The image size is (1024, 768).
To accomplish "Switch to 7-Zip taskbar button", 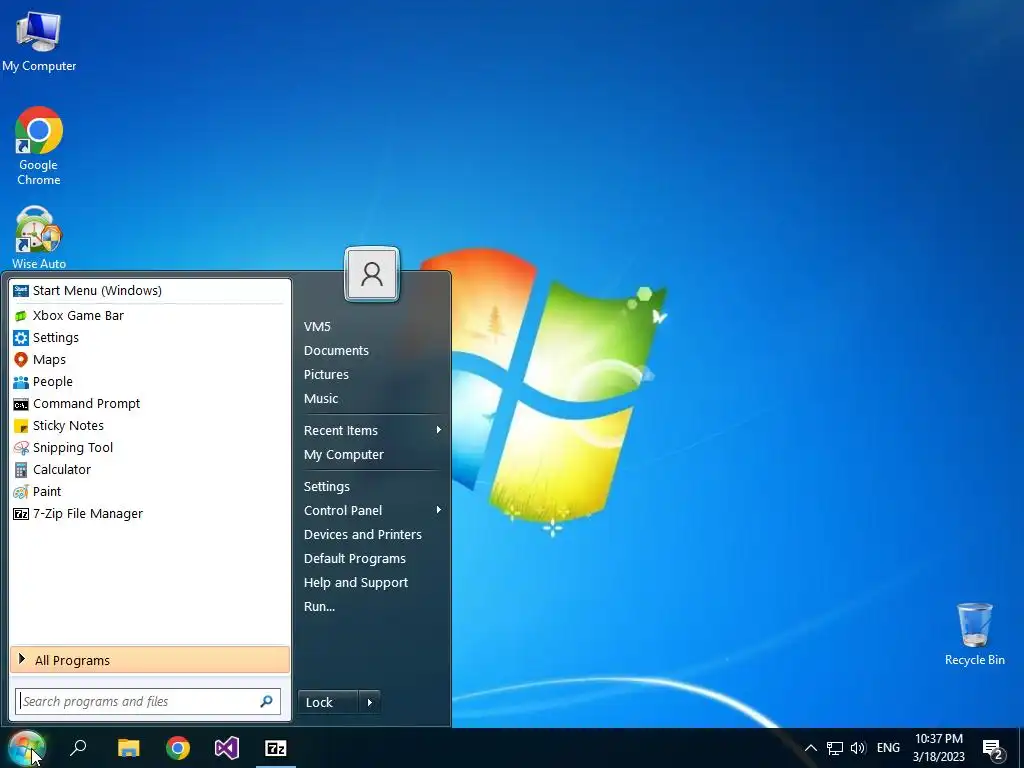I will 276,748.
